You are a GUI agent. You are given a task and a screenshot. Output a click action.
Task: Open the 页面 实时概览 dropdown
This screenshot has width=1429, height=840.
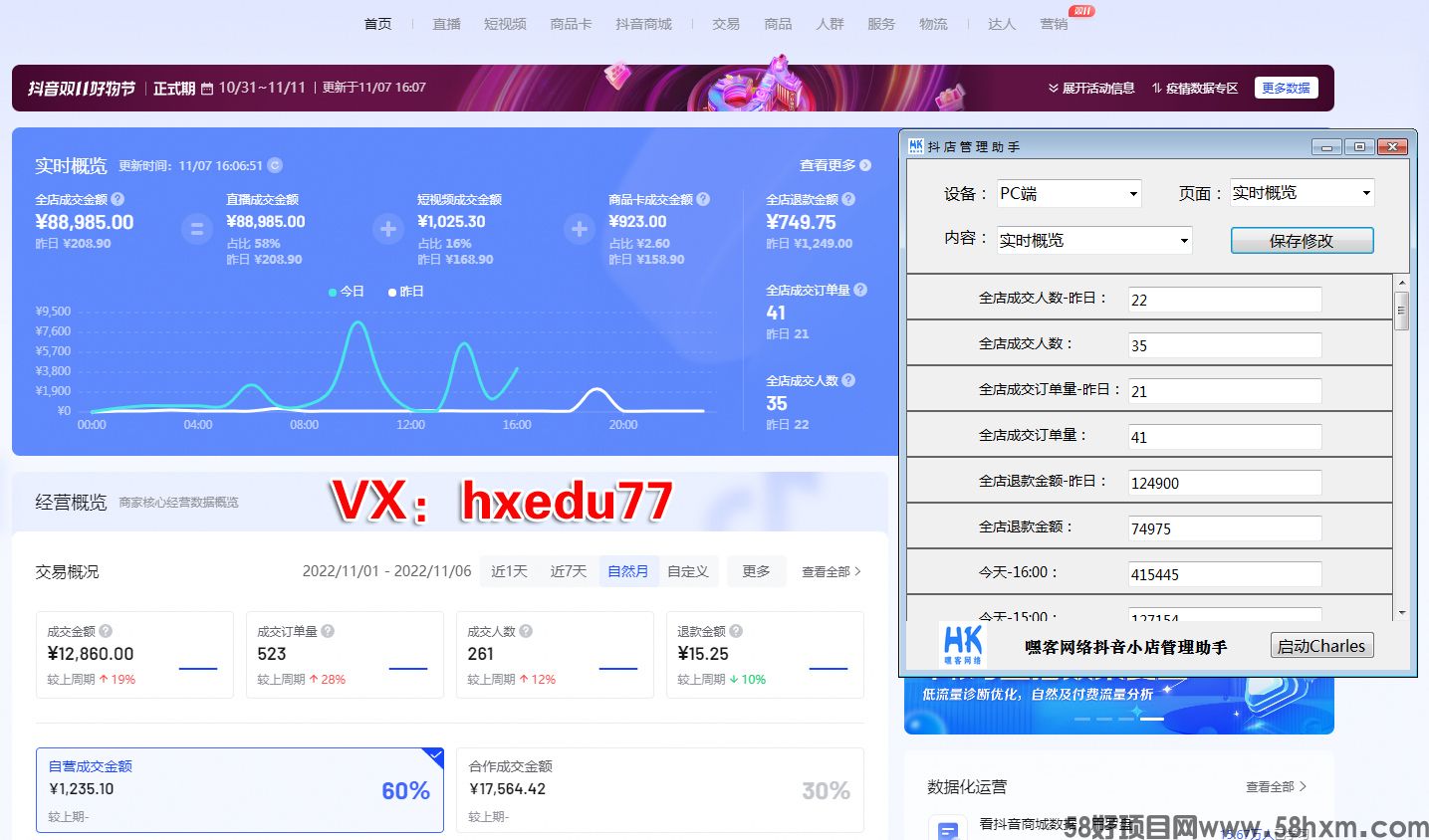[1303, 193]
